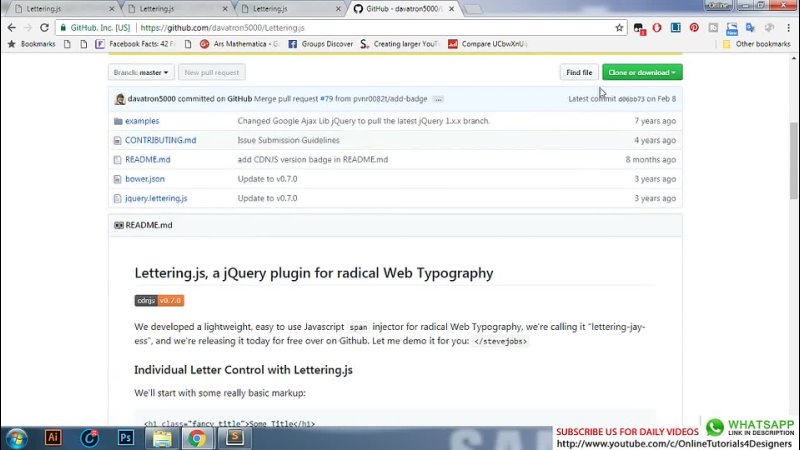The height and width of the screenshot is (450, 800).
Task: Open the Pinterest extension icon
Action: click(694, 28)
